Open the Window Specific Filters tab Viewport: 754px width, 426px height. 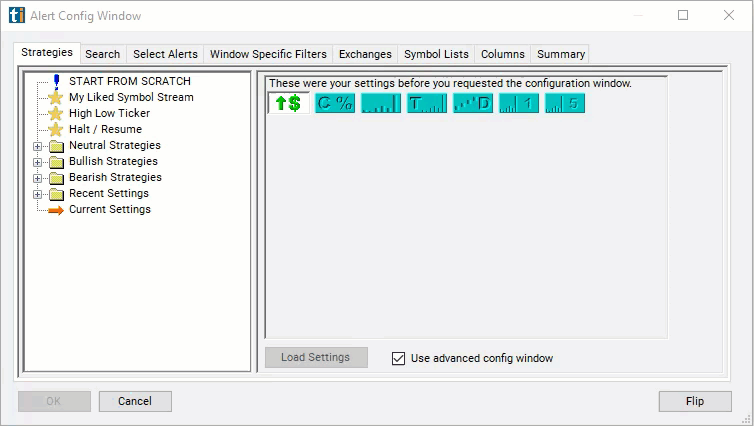click(x=268, y=54)
